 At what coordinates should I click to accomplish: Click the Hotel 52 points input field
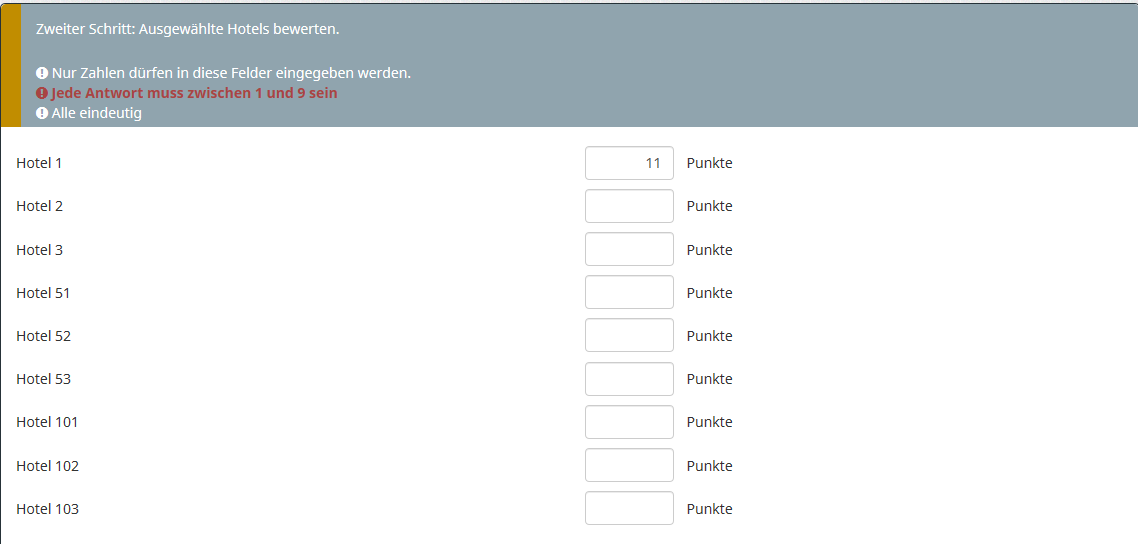[x=629, y=335]
